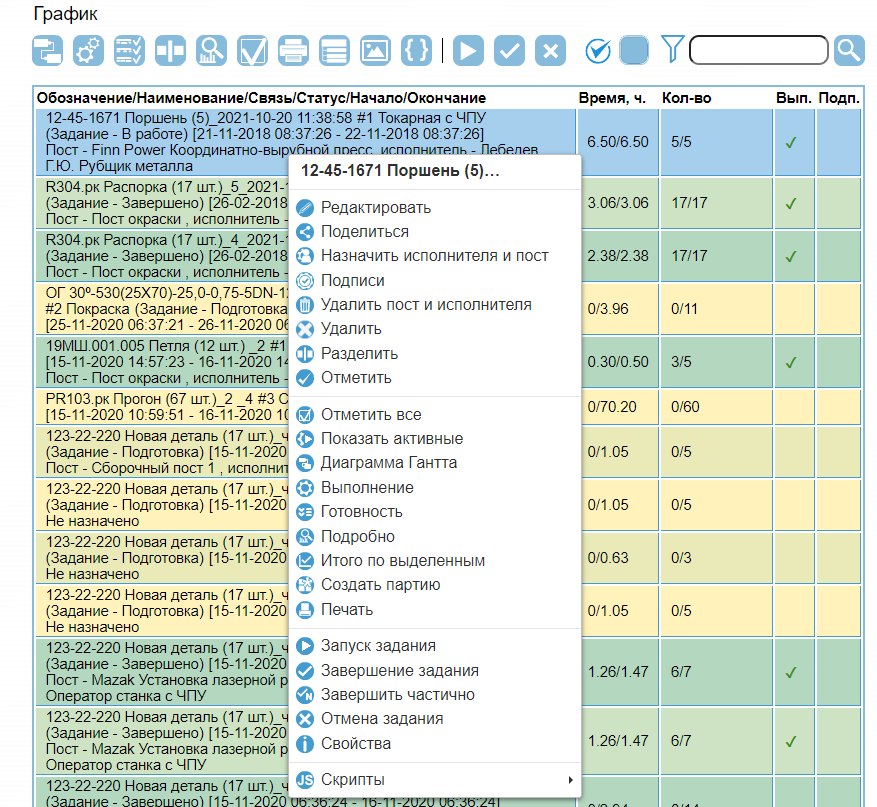Click the X cancel icon in toolbar
Screen dimensions: 877x807
tap(549, 50)
